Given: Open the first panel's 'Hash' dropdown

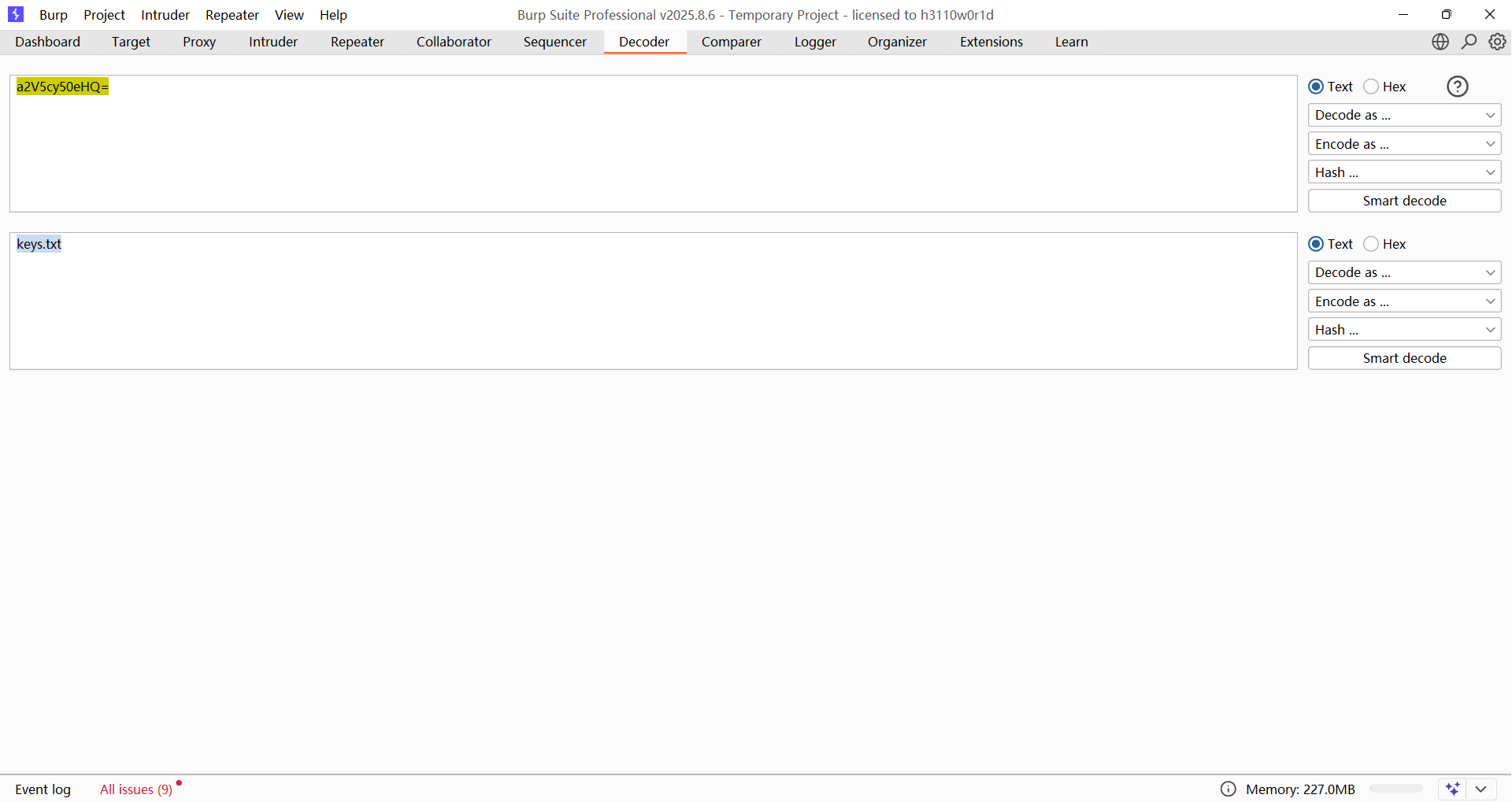Looking at the screenshot, I should point(1405,172).
